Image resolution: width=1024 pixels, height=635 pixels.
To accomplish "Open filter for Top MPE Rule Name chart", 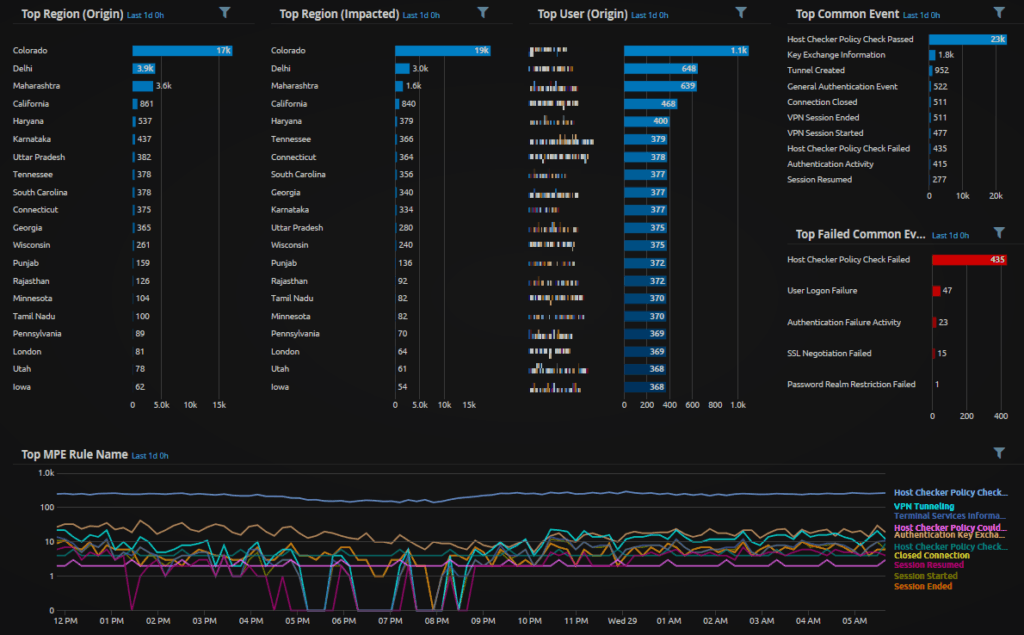I will (x=998, y=453).
